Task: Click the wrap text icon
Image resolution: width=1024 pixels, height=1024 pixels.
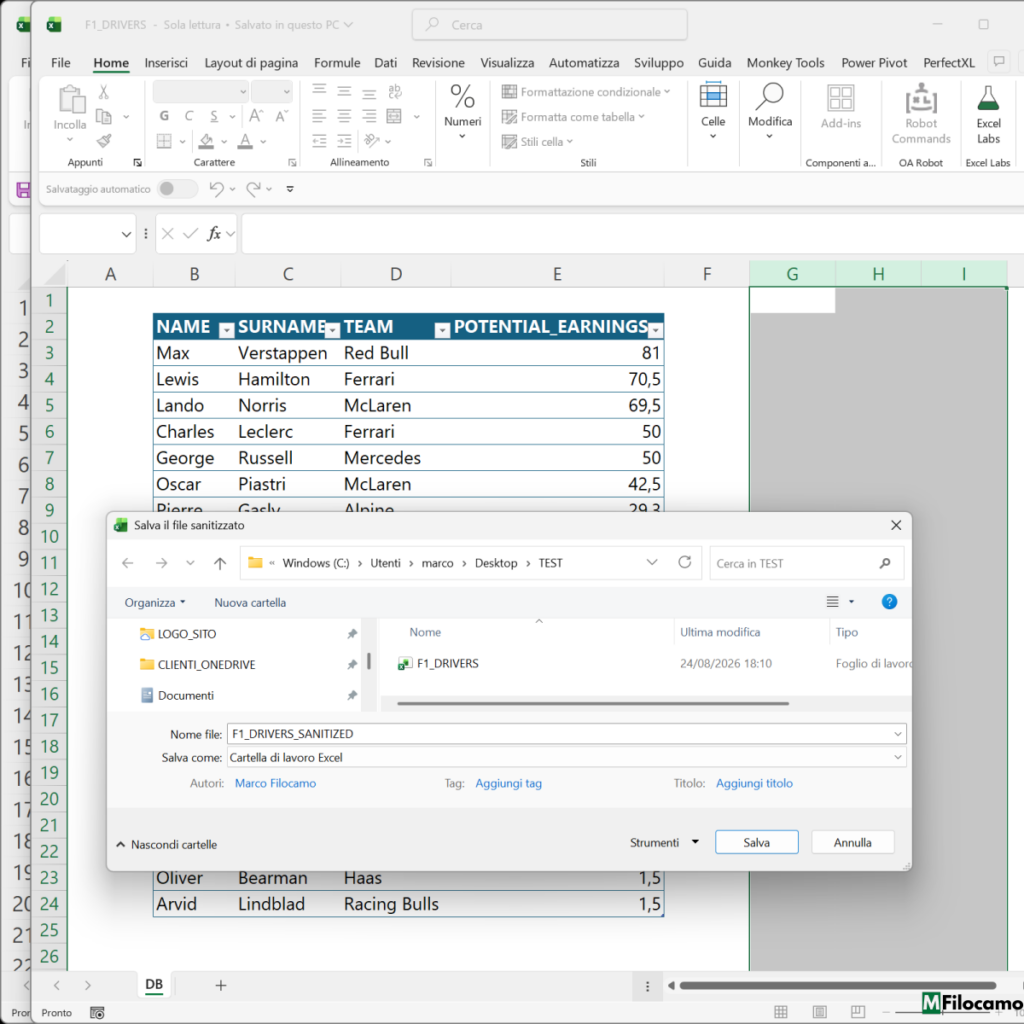Action: (x=394, y=91)
